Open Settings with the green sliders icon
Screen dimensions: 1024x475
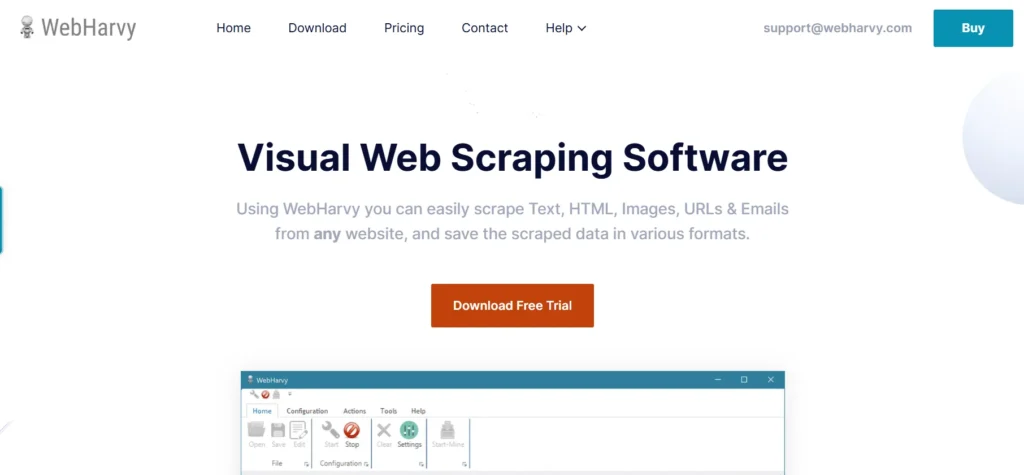pos(409,430)
